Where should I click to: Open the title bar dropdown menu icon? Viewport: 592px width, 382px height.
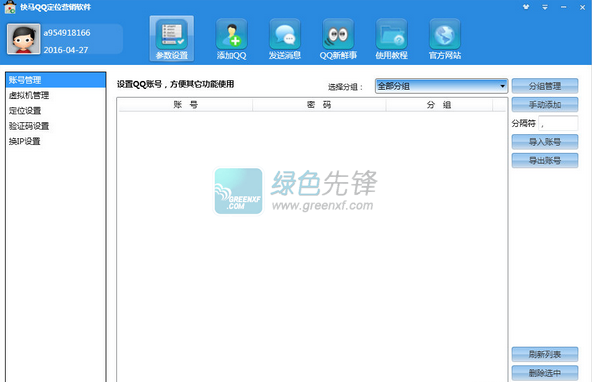coord(545,7)
